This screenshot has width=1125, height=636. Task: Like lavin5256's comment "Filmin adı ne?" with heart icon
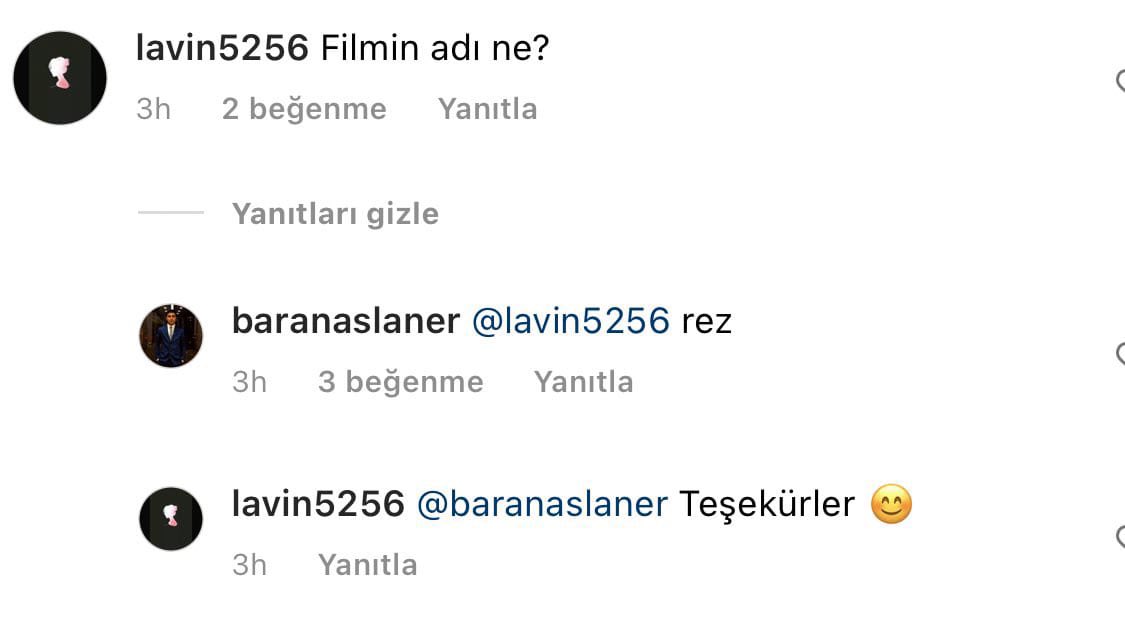[1121, 80]
